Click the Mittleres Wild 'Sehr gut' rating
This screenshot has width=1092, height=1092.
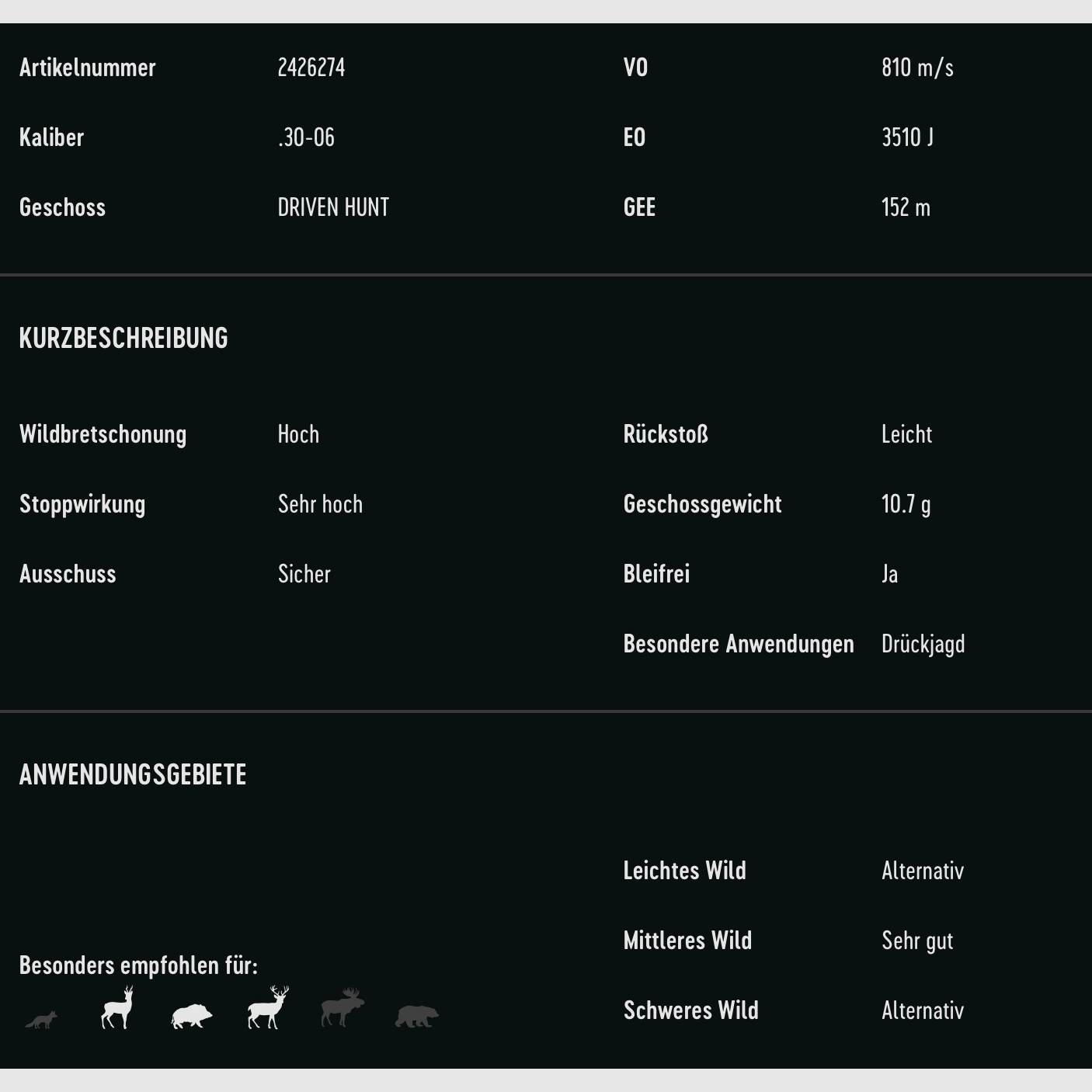917,941
